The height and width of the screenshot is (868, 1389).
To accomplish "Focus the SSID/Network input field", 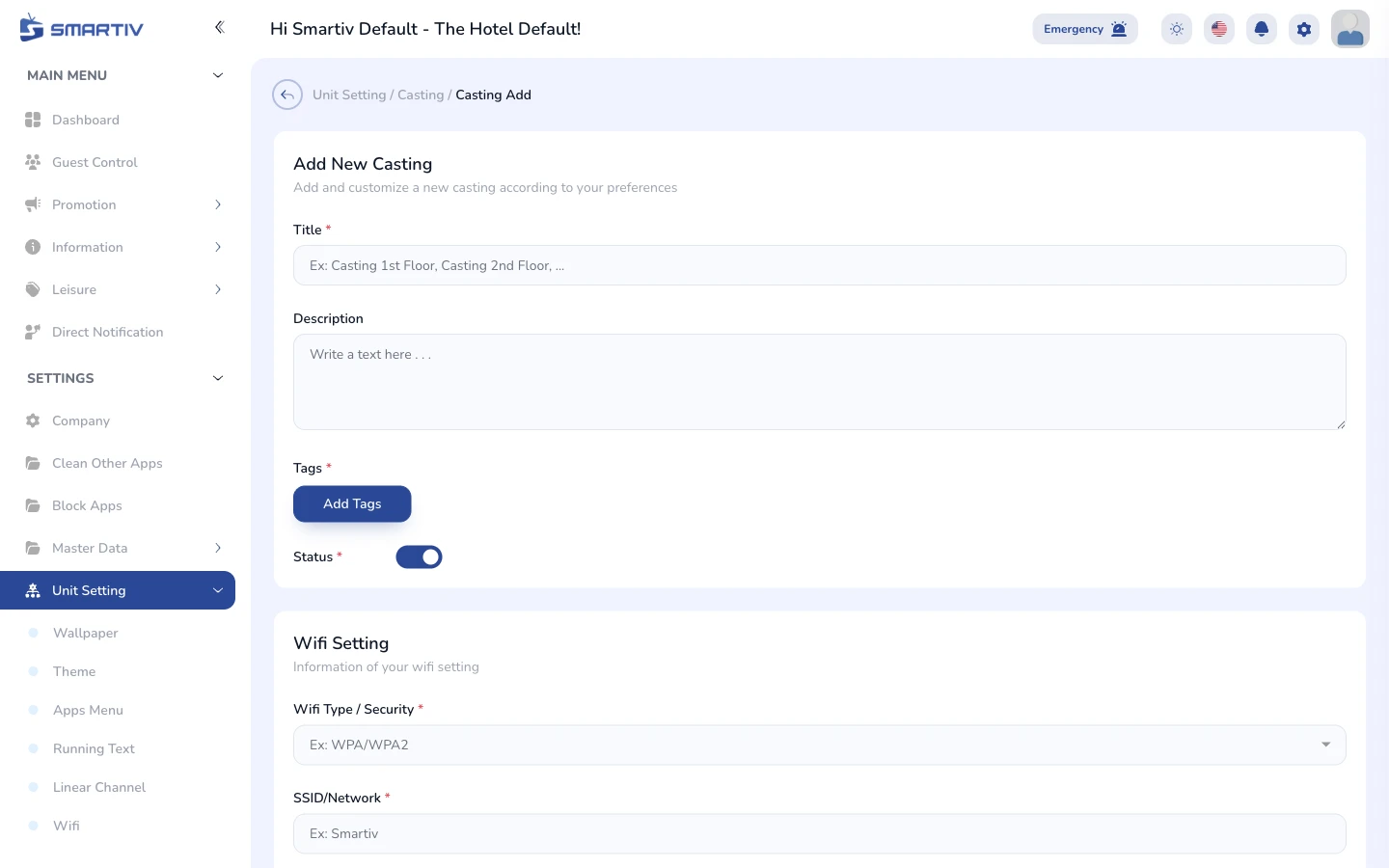I will pyautogui.click(x=820, y=833).
